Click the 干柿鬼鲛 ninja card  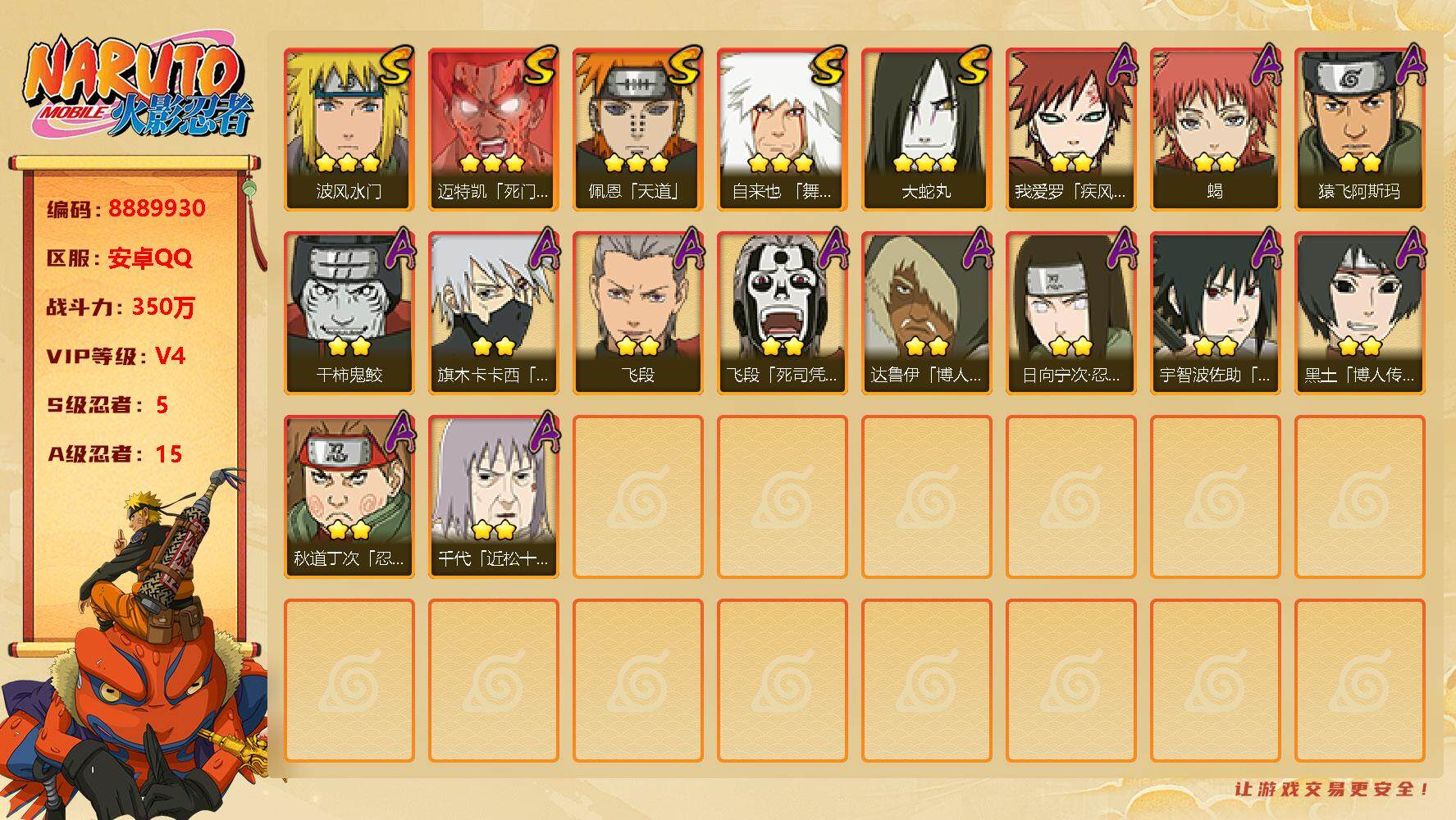pos(349,313)
